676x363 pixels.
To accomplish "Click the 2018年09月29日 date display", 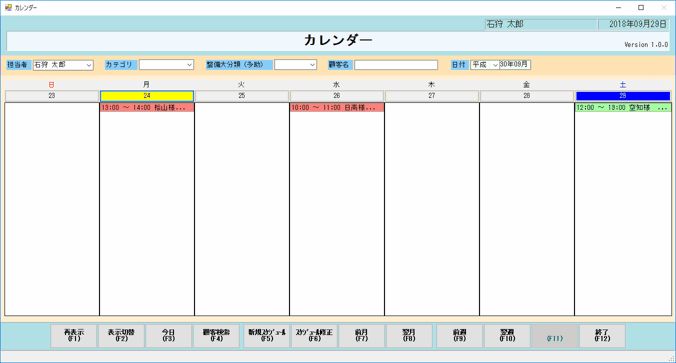I will pyautogui.click(x=638, y=24).
